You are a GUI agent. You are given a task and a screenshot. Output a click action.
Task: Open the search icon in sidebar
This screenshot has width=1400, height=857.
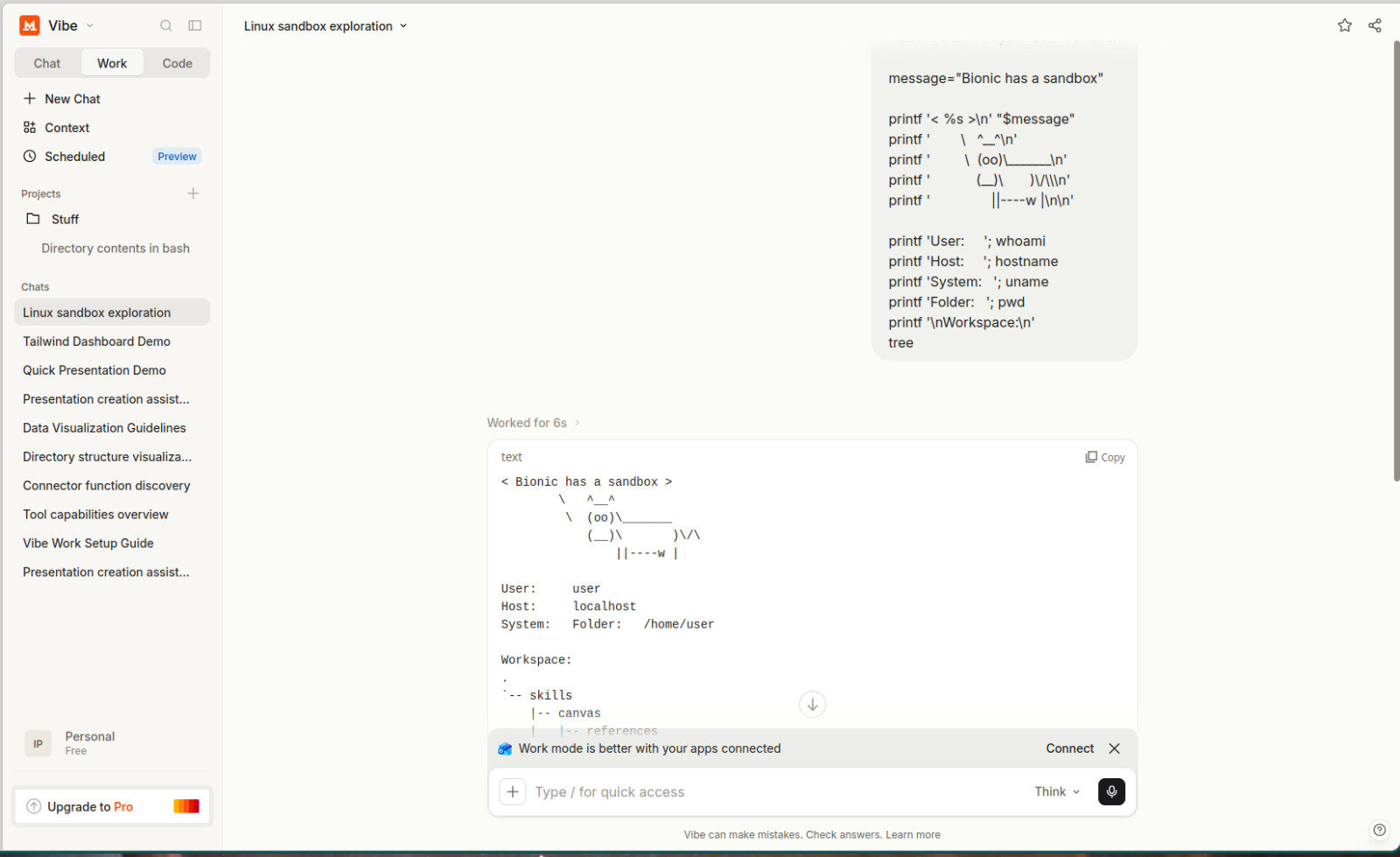166,25
